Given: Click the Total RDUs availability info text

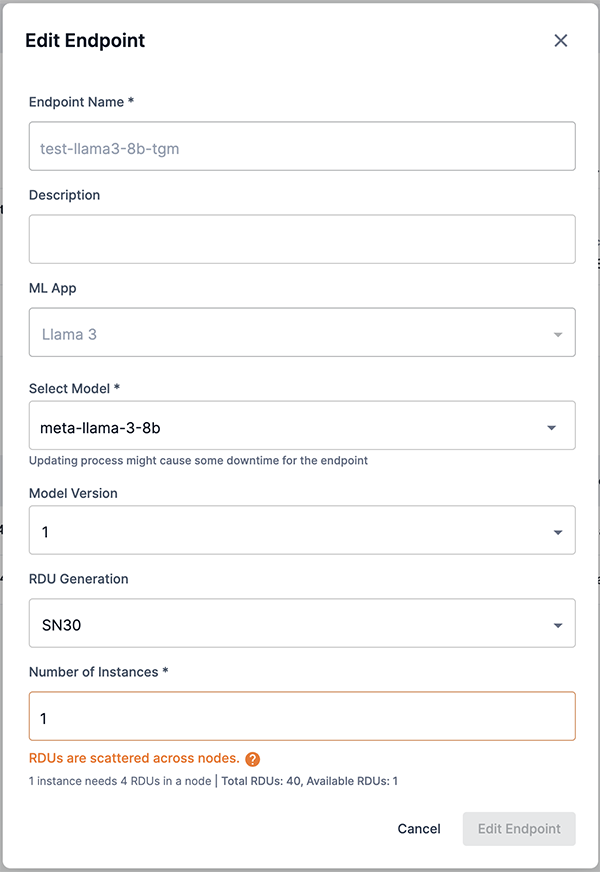Looking at the screenshot, I should point(310,781).
